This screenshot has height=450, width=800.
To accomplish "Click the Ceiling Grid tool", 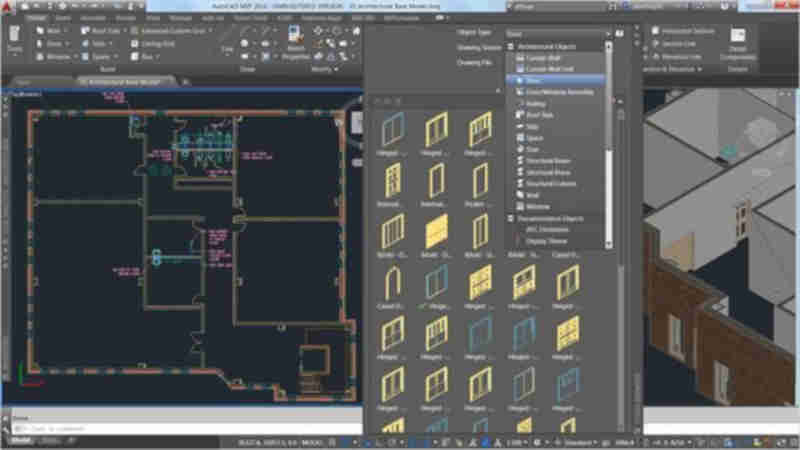I will pos(153,44).
